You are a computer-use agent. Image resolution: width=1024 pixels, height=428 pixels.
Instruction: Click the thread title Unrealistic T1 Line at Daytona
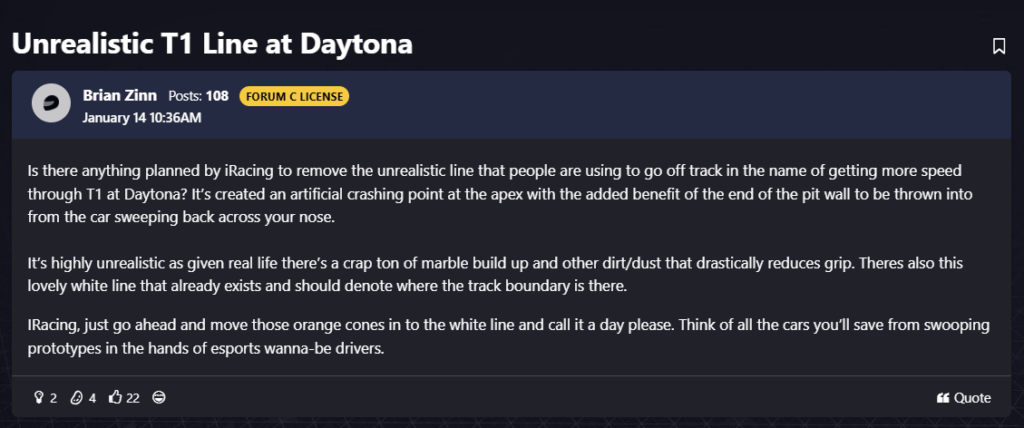[x=212, y=44]
